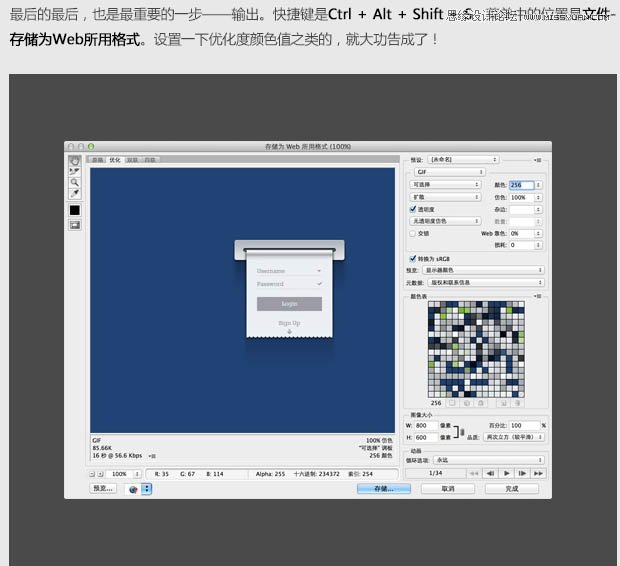
Task: Switch to the 2-Up preview tab
Action: [132, 160]
